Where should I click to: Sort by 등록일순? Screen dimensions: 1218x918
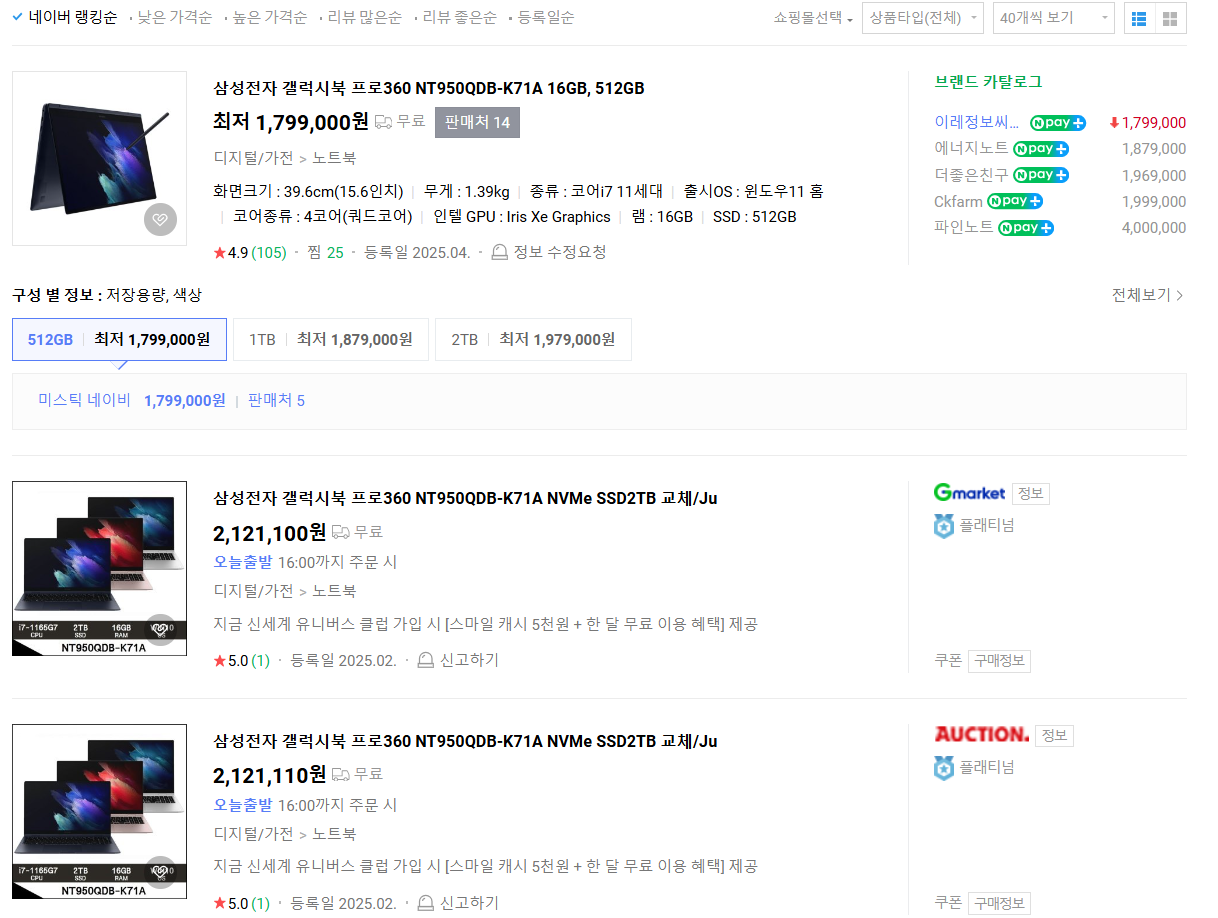pyautogui.click(x=546, y=17)
